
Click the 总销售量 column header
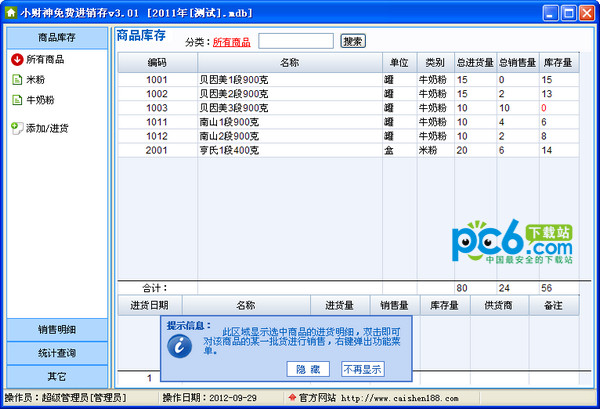pos(518,62)
